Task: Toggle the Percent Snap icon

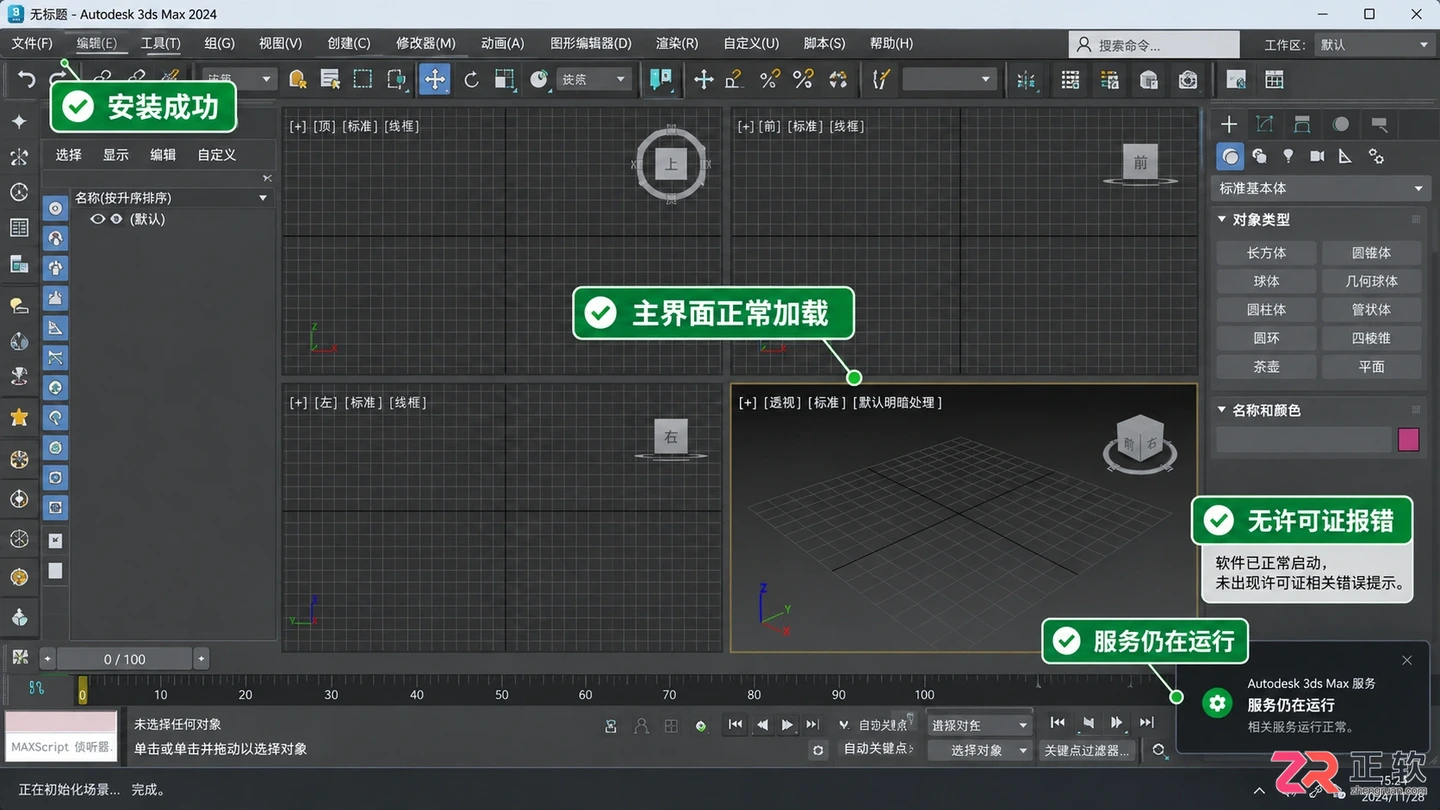Action: tap(769, 79)
